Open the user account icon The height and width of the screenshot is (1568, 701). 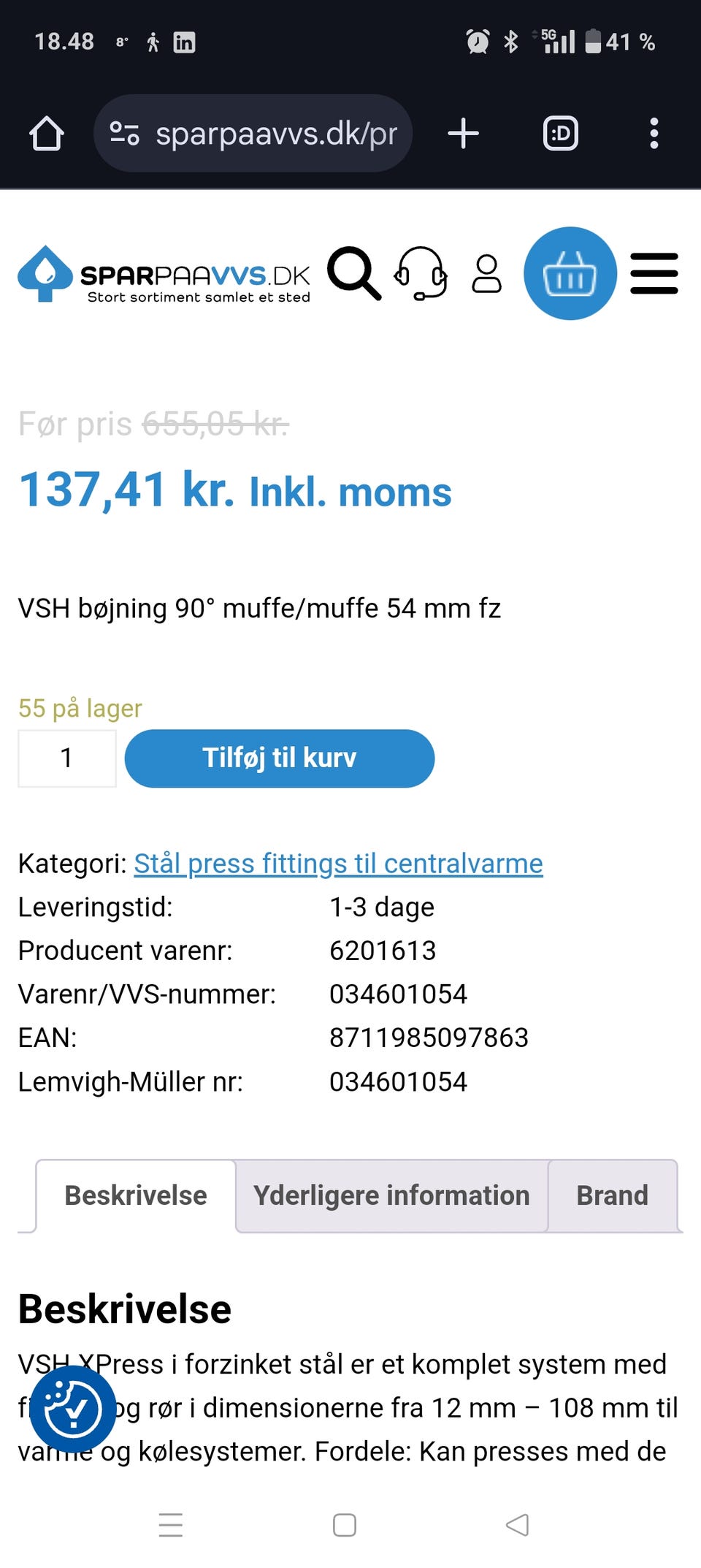pyautogui.click(x=486, y=274)
